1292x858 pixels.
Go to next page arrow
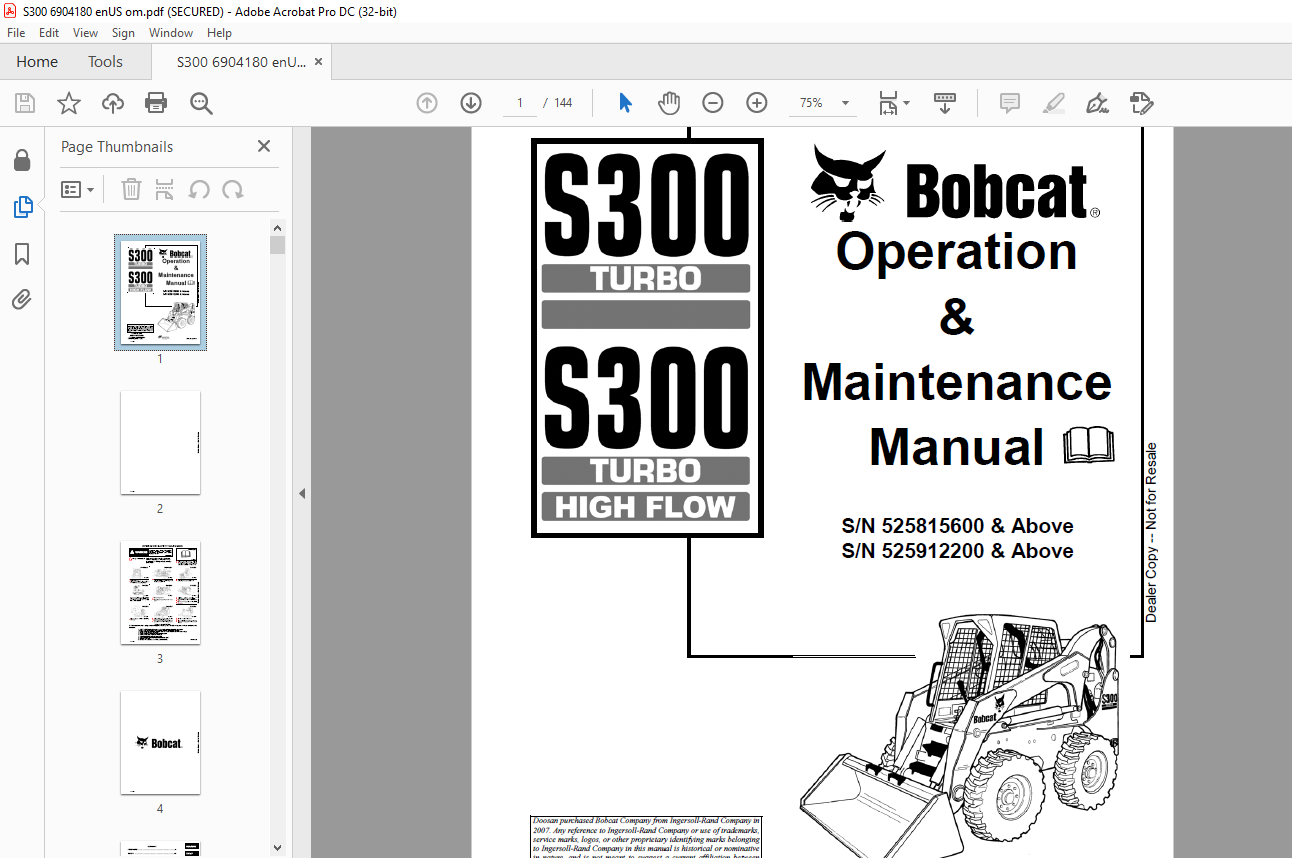pos(471,103)
